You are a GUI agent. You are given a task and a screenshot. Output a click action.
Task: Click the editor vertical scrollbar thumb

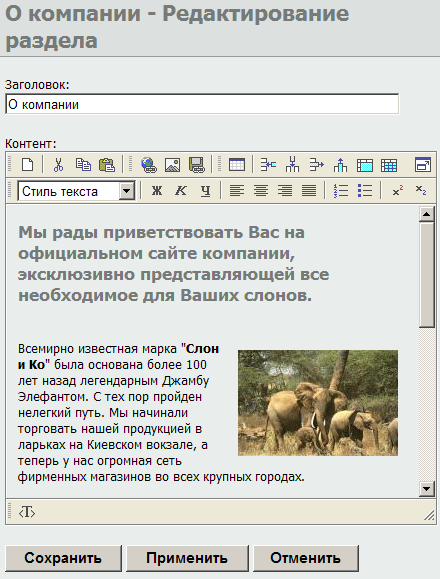click(x=427, y=274)
